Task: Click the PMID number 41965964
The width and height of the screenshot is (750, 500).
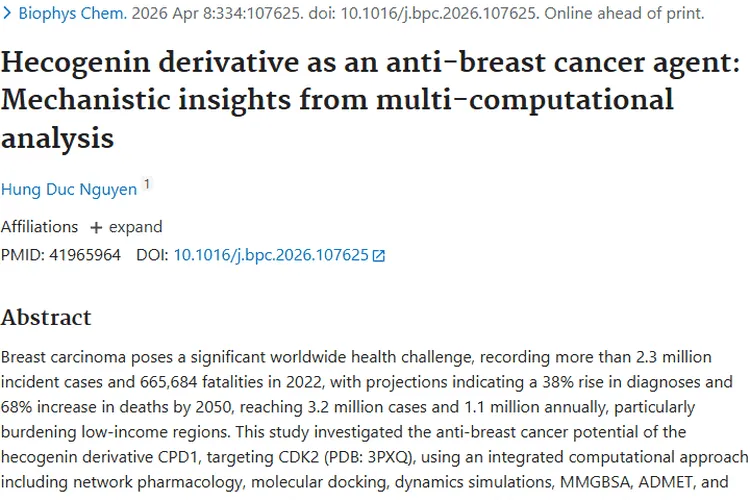Action: coord(85,255)
